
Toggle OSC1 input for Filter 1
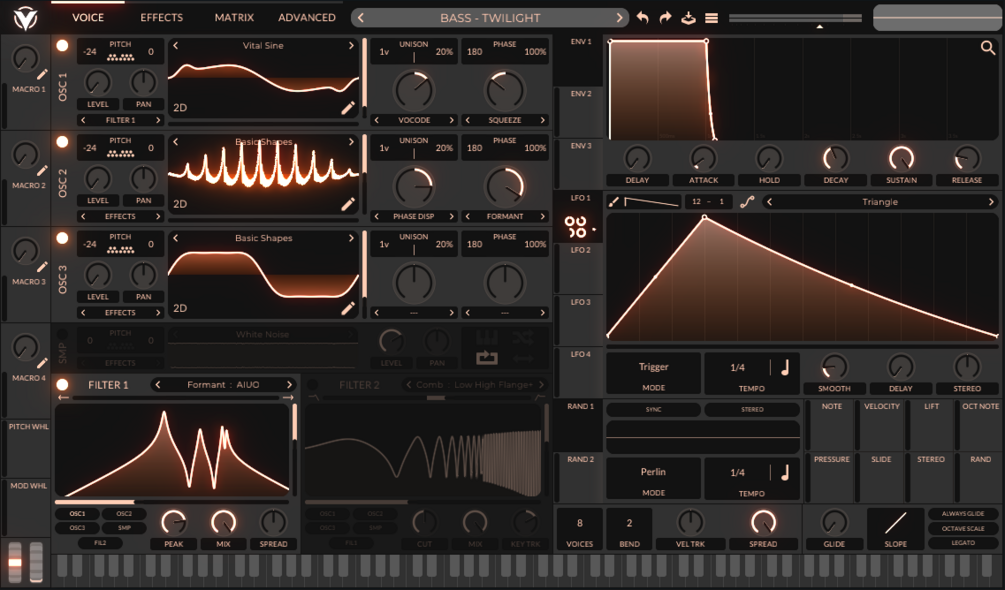[78, 514]
